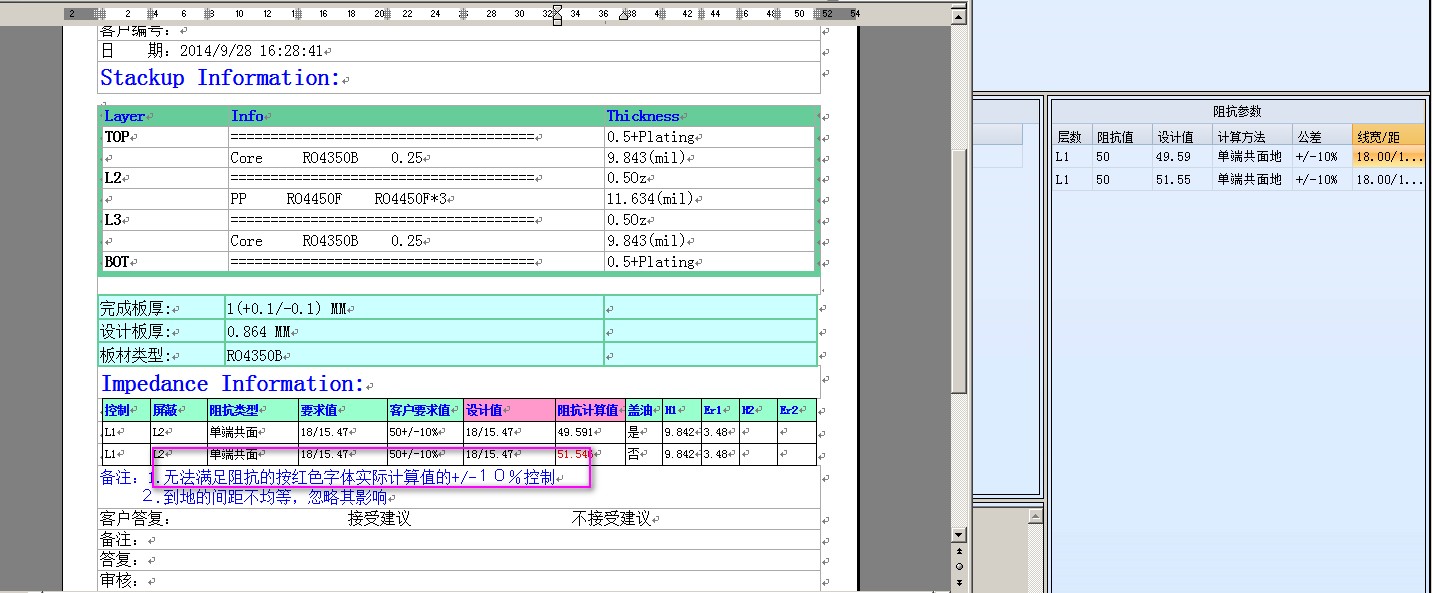Click the 审核 line at the document bottom
The height and width of the screenshot is (593, 1433).
pos(460,580)
